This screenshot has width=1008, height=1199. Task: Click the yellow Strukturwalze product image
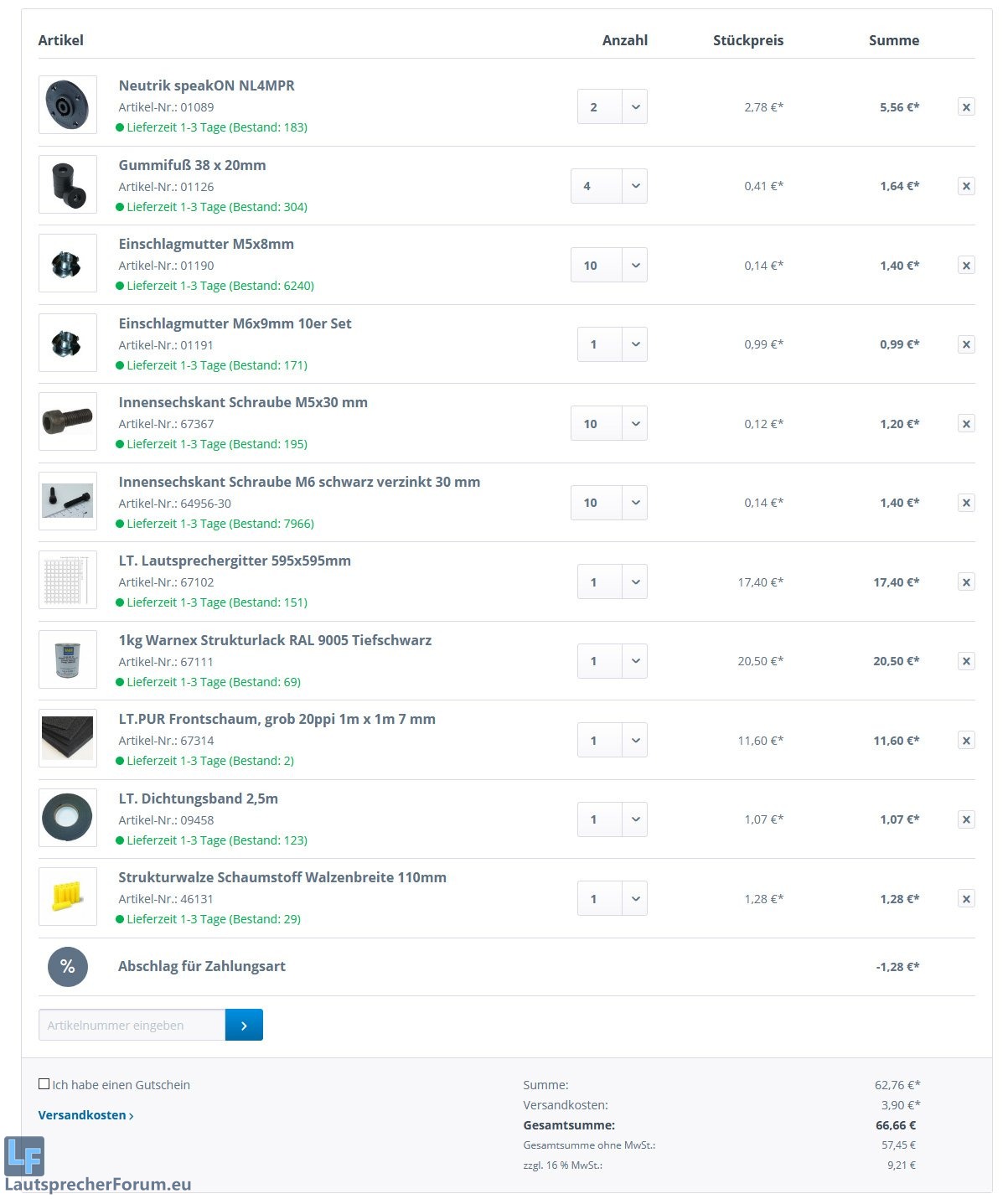68,897
